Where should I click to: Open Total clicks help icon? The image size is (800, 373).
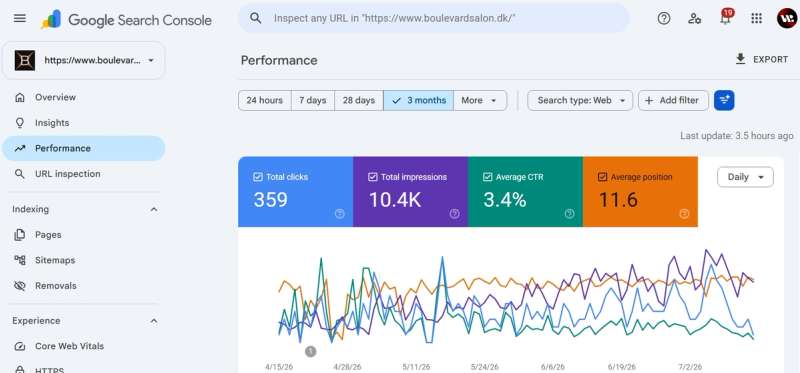(339, 214)
